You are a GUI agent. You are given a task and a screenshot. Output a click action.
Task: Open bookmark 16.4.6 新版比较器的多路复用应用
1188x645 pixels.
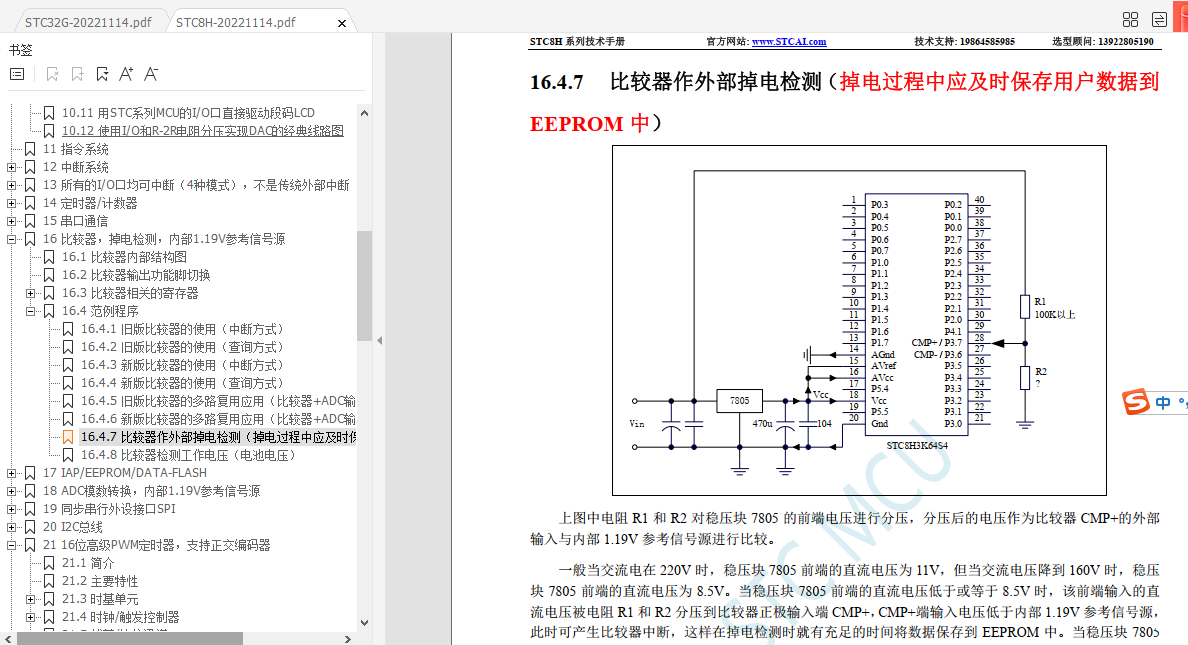pos(218,419)
